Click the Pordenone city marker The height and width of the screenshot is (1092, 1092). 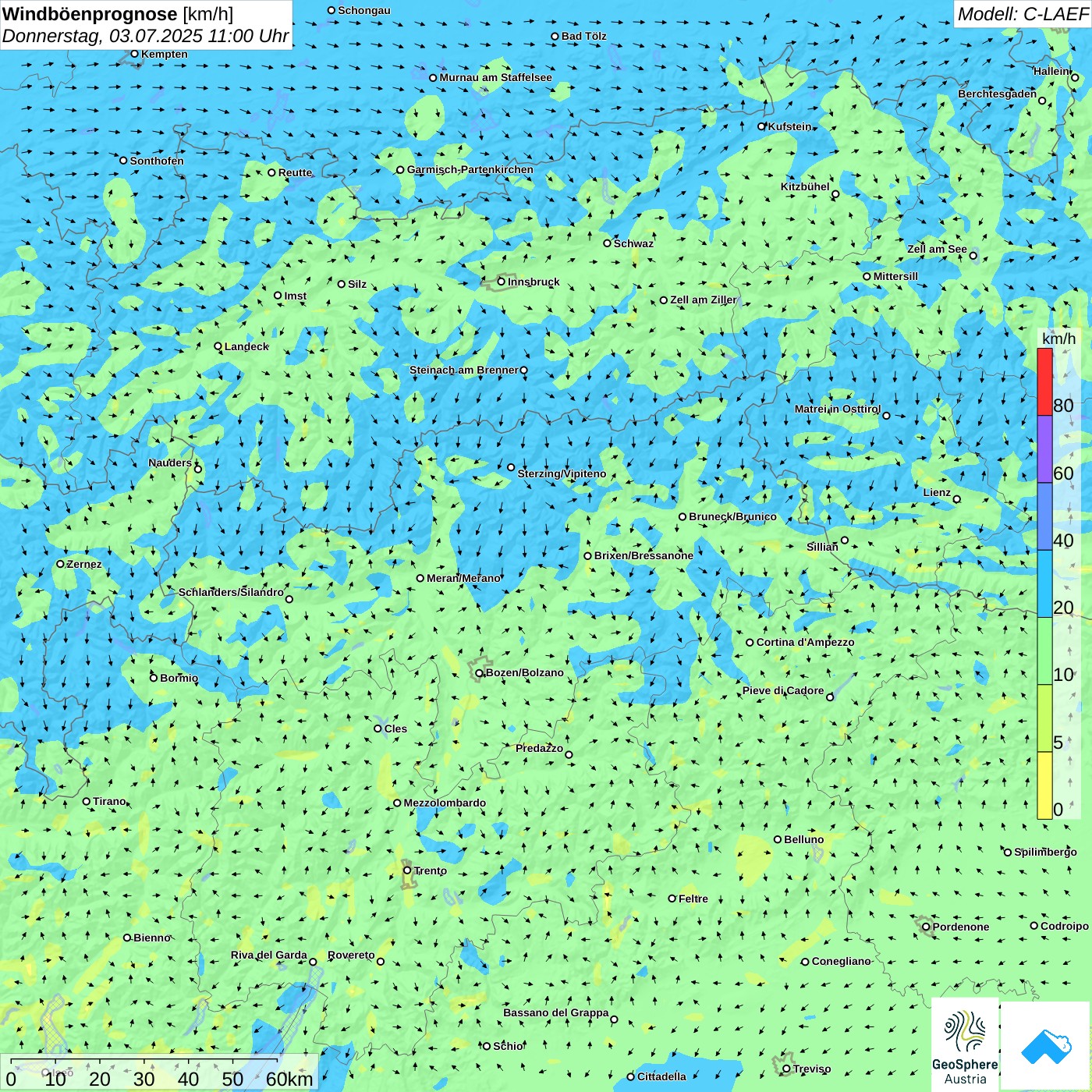click(926, 927)
